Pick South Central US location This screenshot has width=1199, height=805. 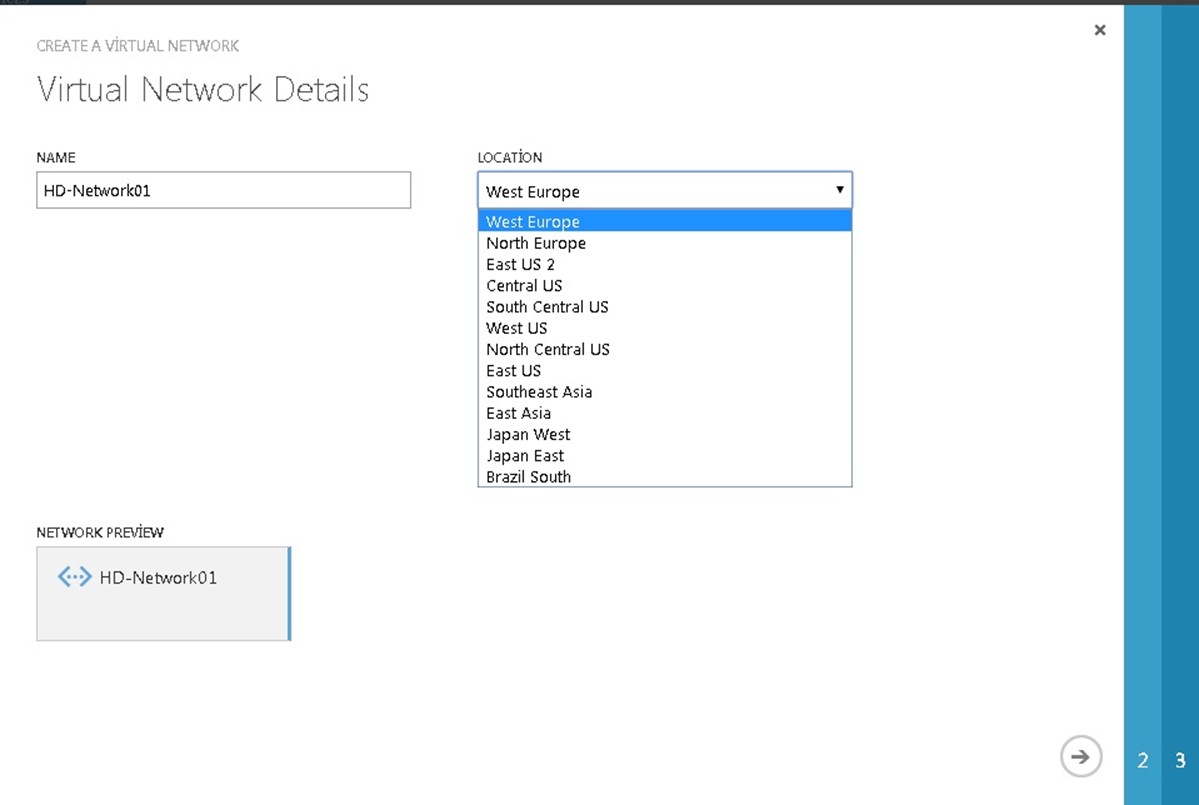[x=664, y=307]
